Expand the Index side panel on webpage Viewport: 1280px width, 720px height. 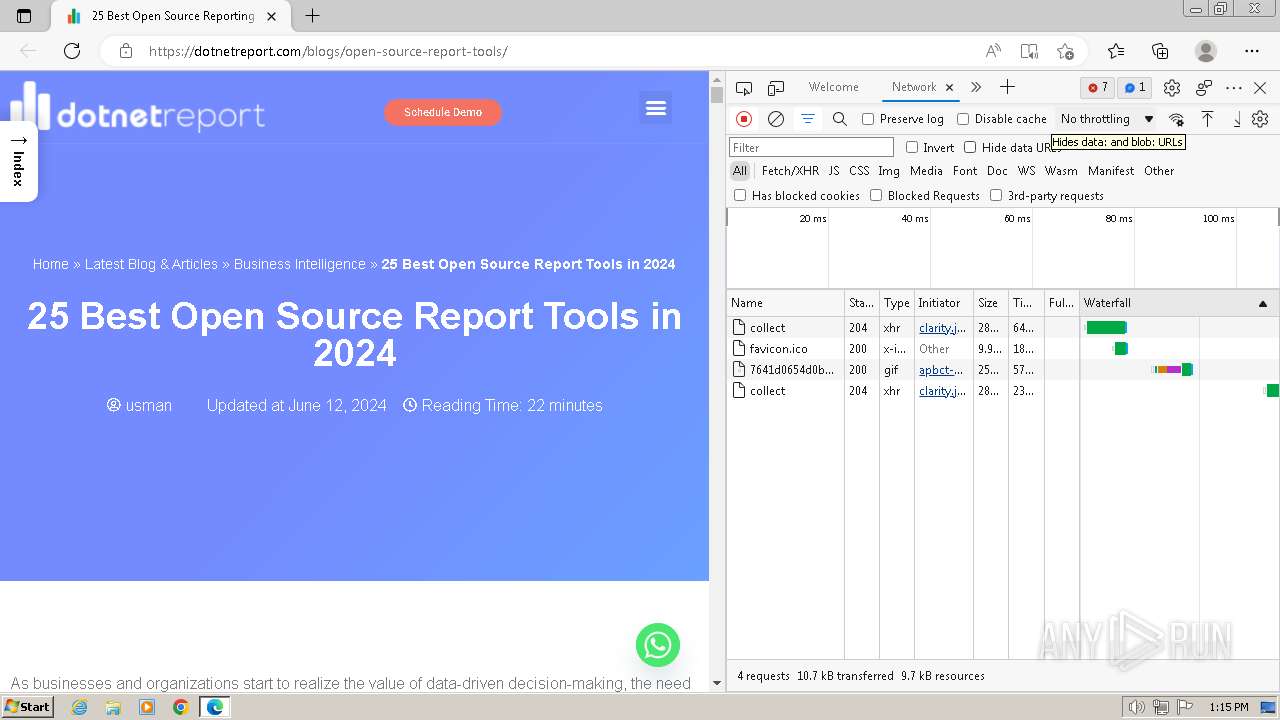click(18, 162)
